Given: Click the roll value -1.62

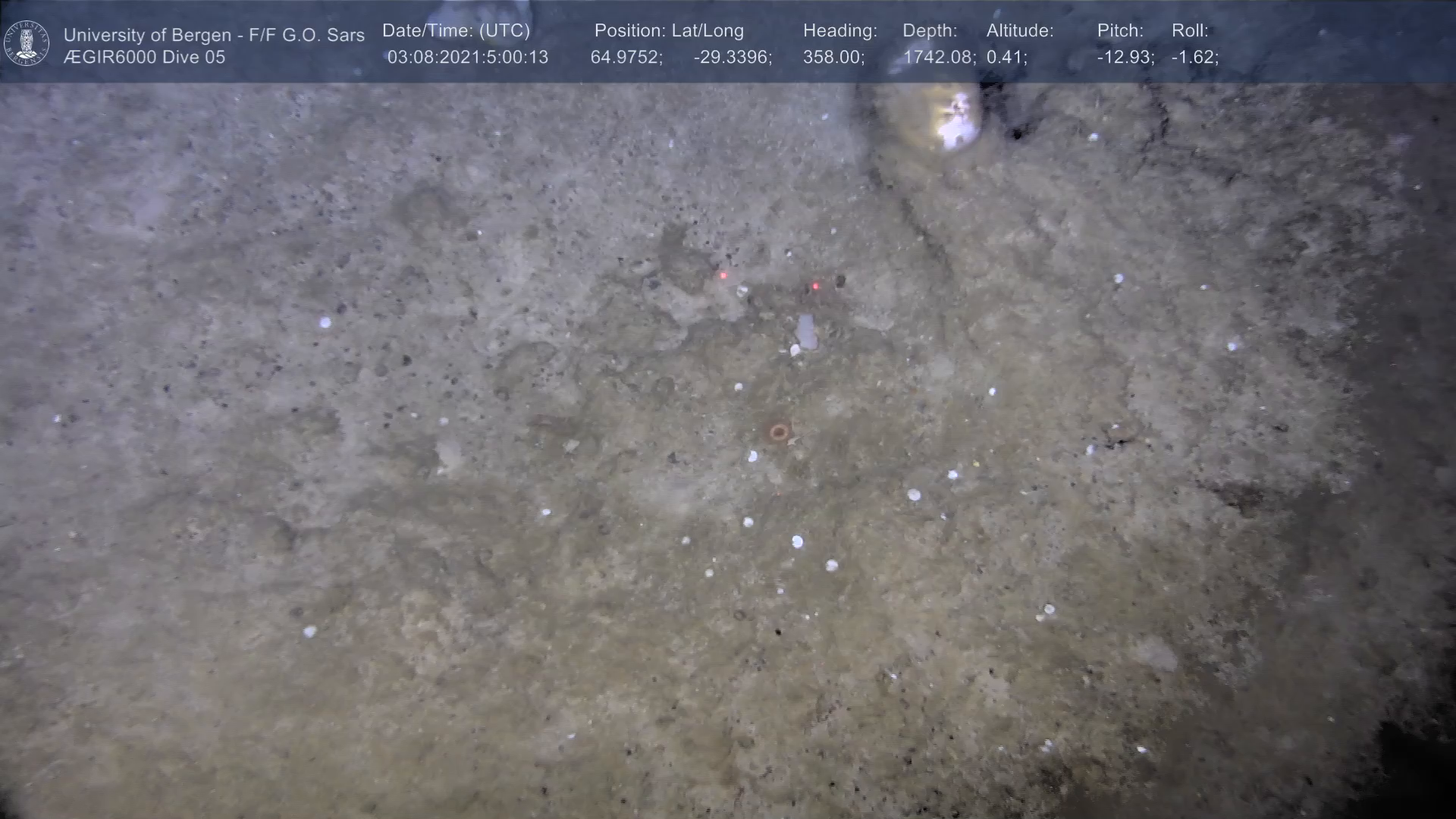Looking at the screenshot, I should [1194, 58].
